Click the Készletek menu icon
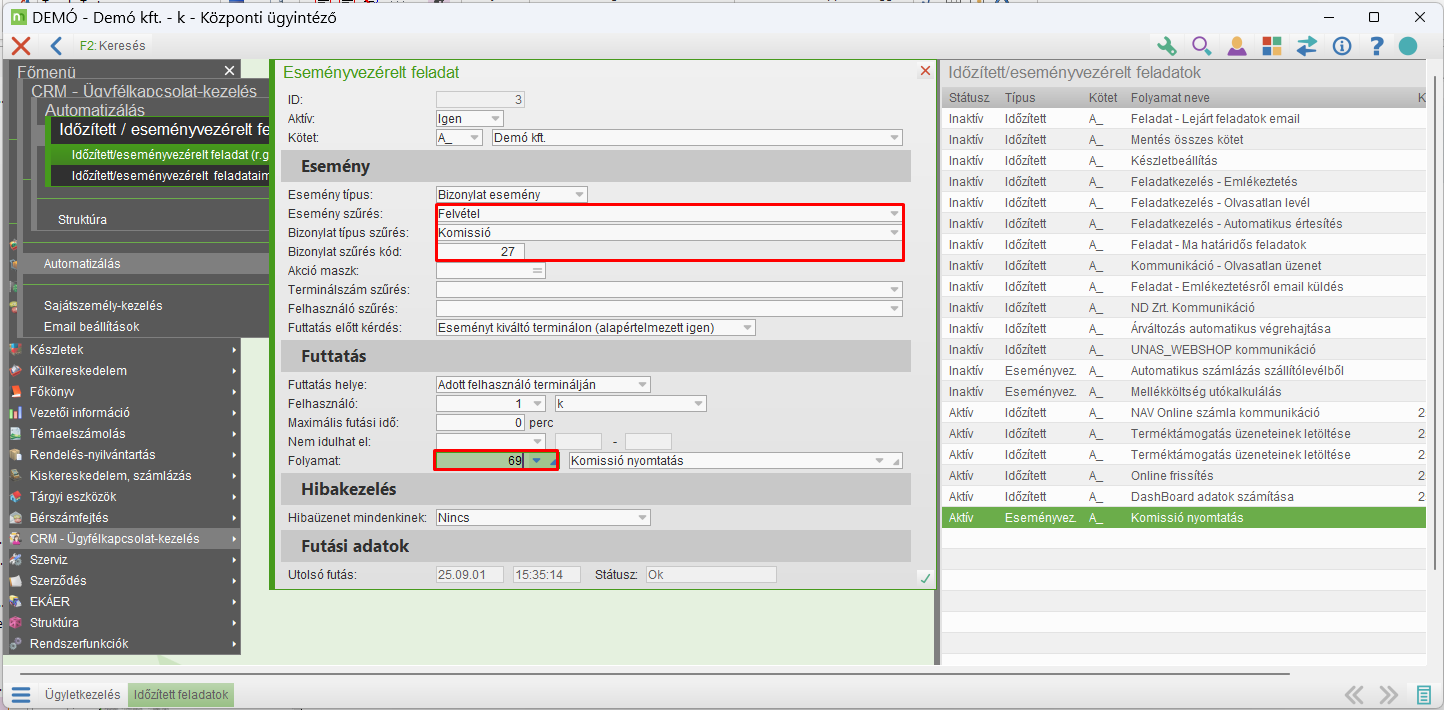Viewport: 1444px width, 710px height. pyautogui.click(x=15, y=350)
